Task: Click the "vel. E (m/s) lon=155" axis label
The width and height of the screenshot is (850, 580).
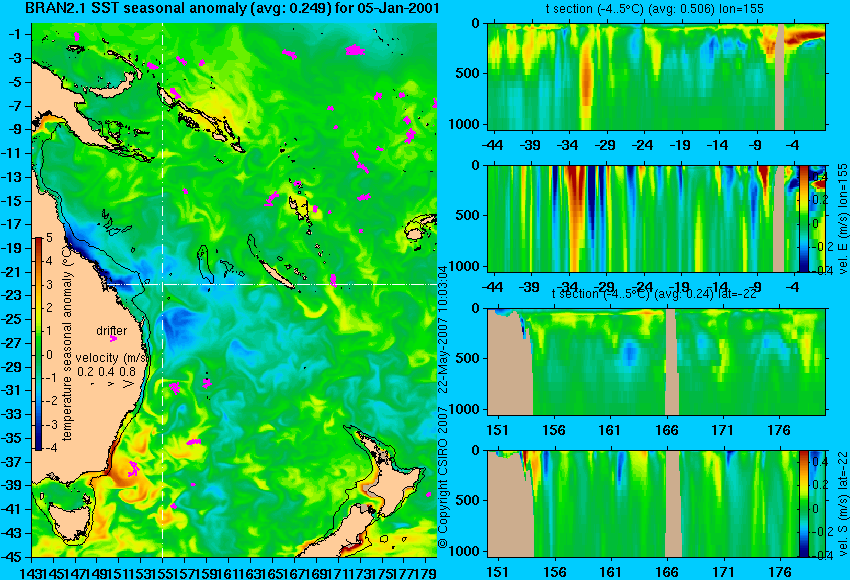Action: [843, 218]
